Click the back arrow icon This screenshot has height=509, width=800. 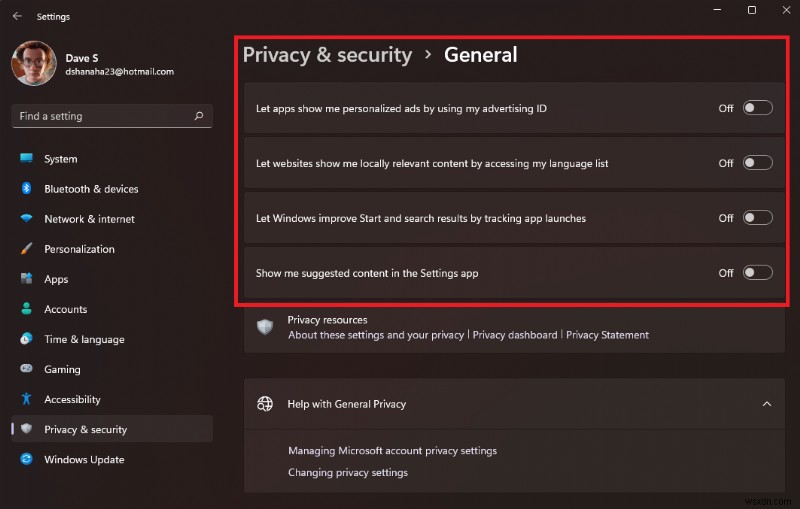pos(17,16)
